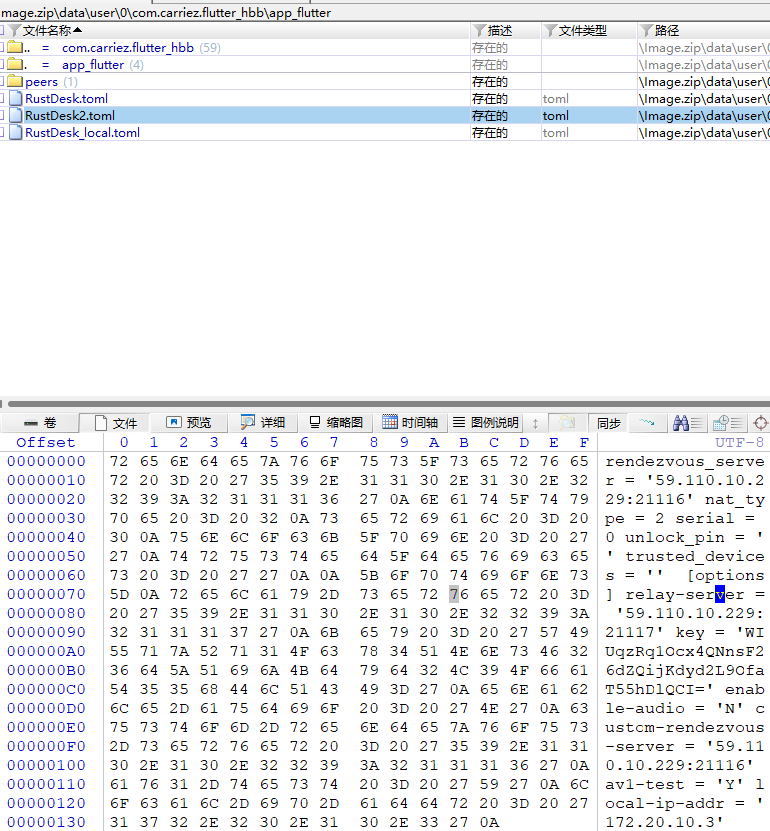Screen dimensions: 770x831
Task: Sort file list by 文件名称 header
Action: tap(47, 31)
